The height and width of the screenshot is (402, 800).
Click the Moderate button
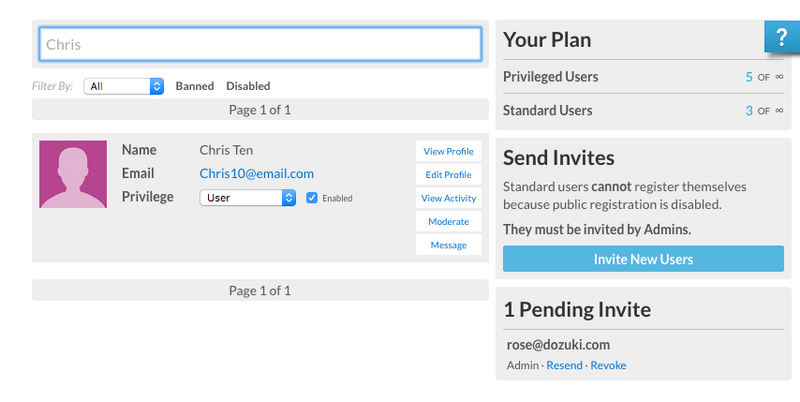pyautogui.click(x=448, y=221)
